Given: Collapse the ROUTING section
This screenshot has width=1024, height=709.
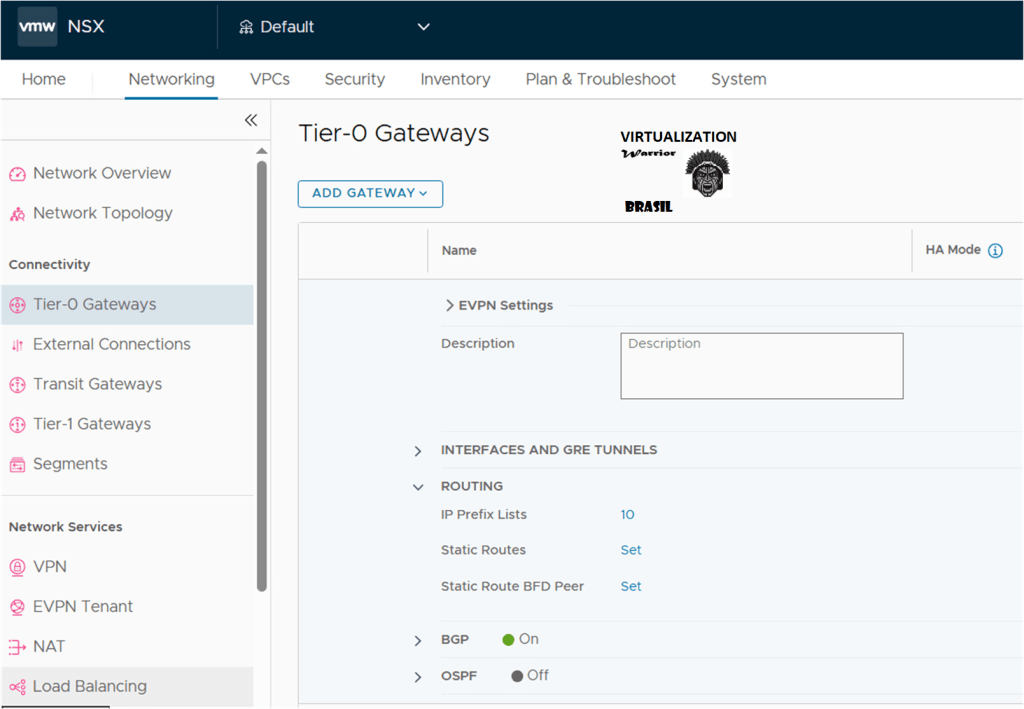Looking at the screenshot, I should click(x=418, y=487).
